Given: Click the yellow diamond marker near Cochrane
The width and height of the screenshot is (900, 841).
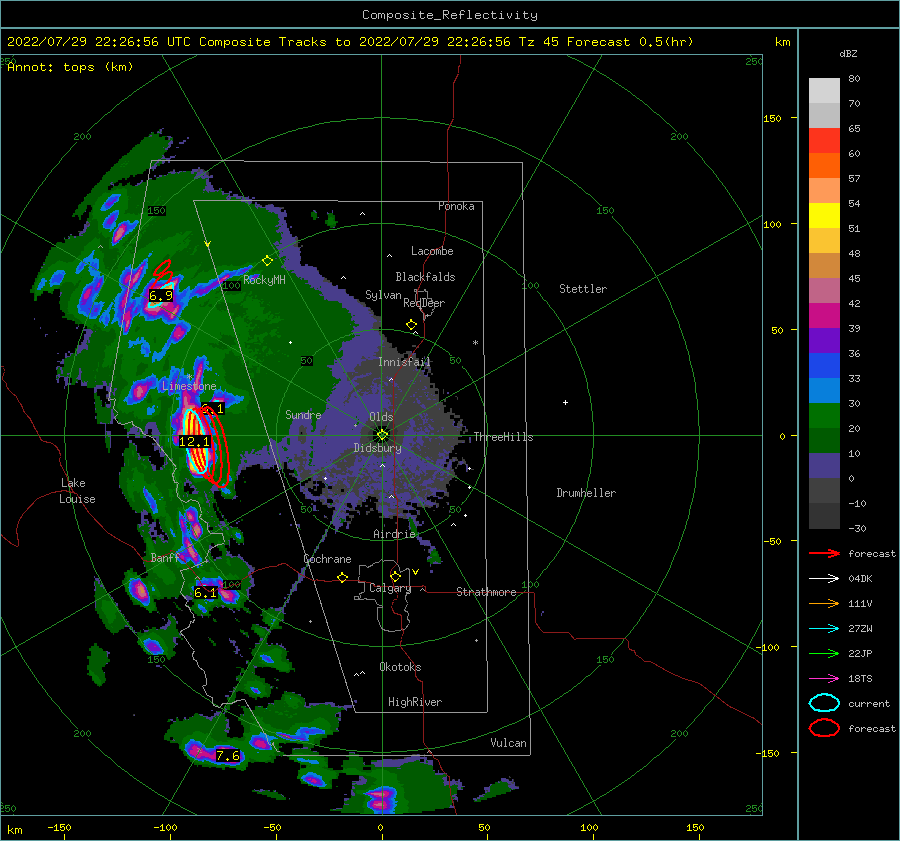Looking at the screenshot, I should click(x=343, y=577).
